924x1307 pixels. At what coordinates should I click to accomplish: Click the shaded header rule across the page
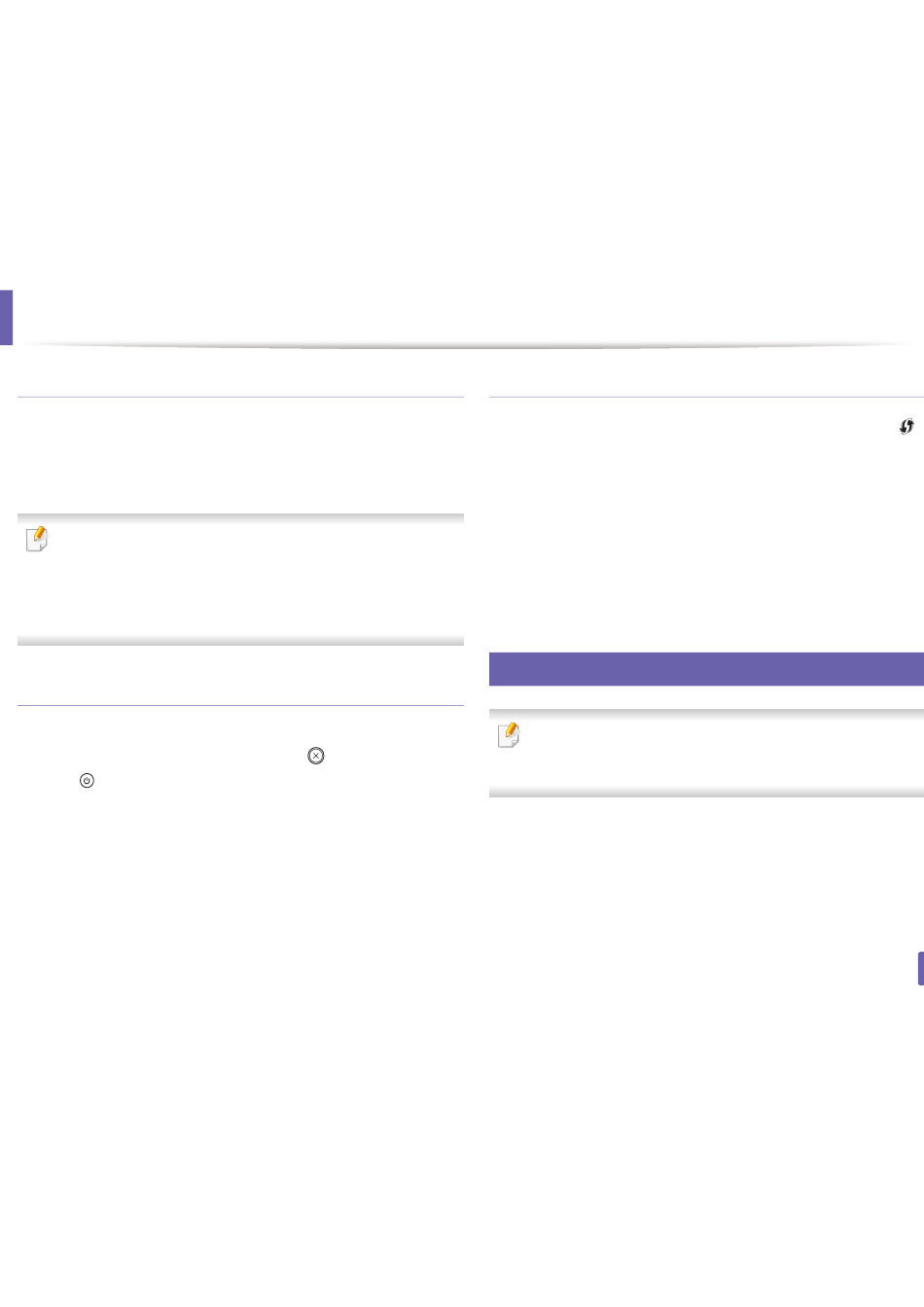click(467, 346)
